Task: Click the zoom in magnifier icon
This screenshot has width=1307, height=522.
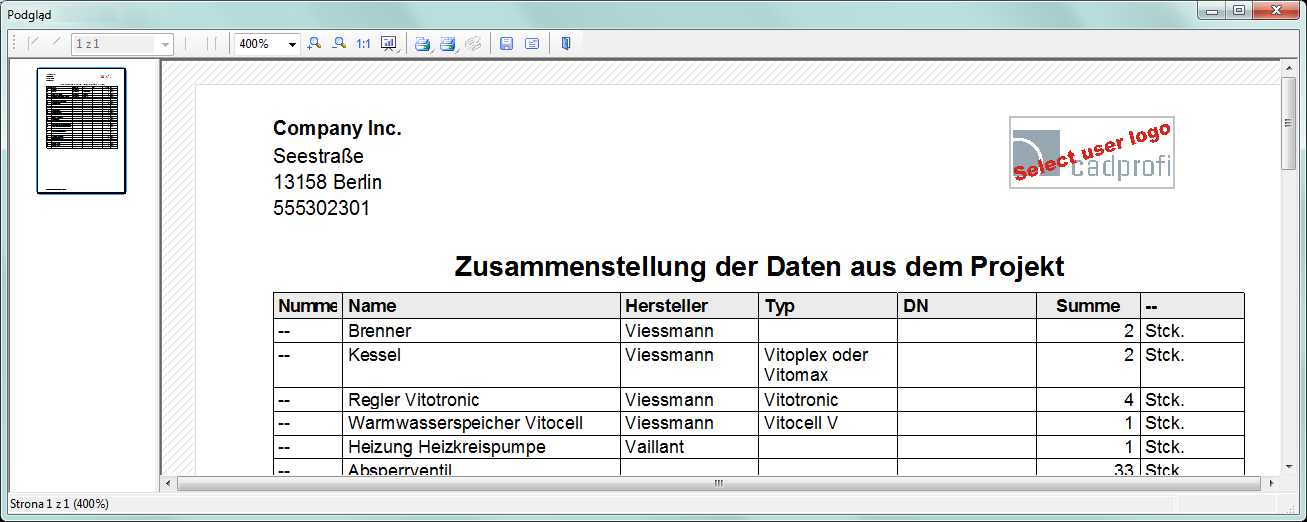Action: pos(314,44)
